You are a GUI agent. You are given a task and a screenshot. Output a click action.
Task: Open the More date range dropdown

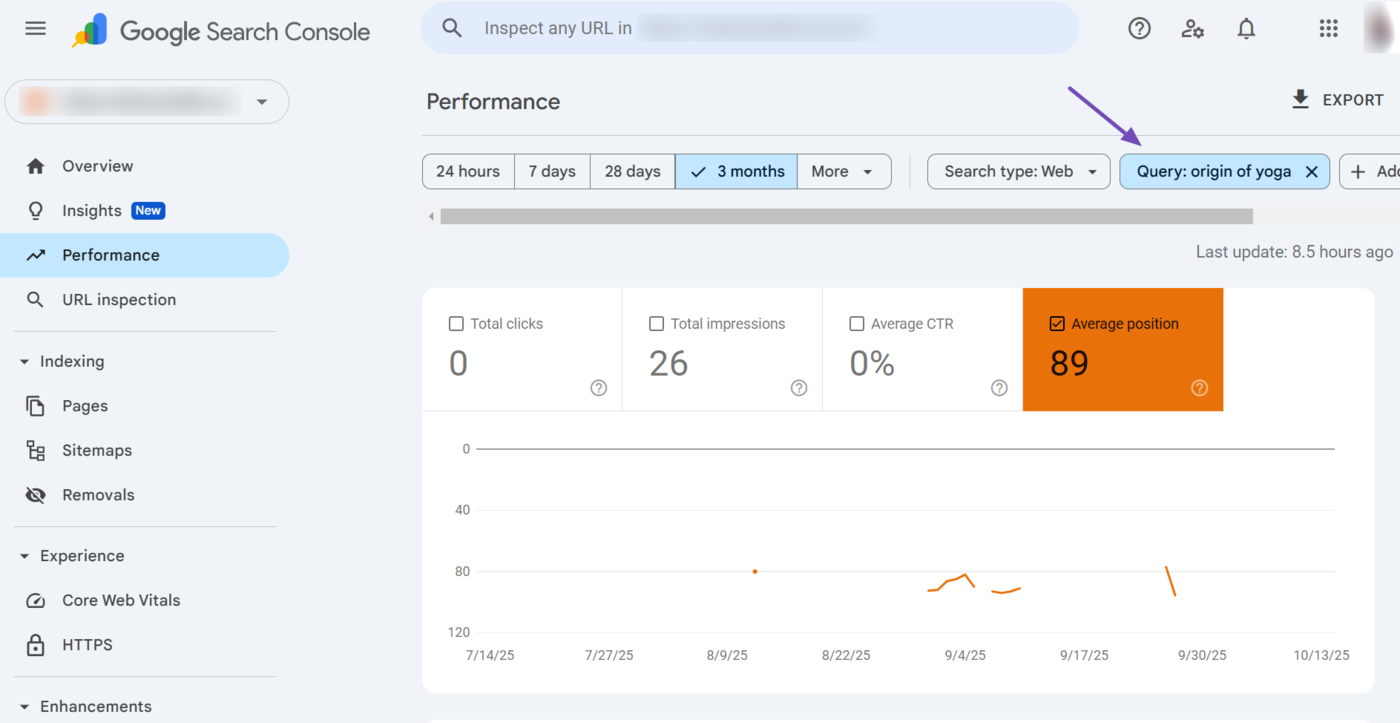pyautogui.click(x=843, y=172)
